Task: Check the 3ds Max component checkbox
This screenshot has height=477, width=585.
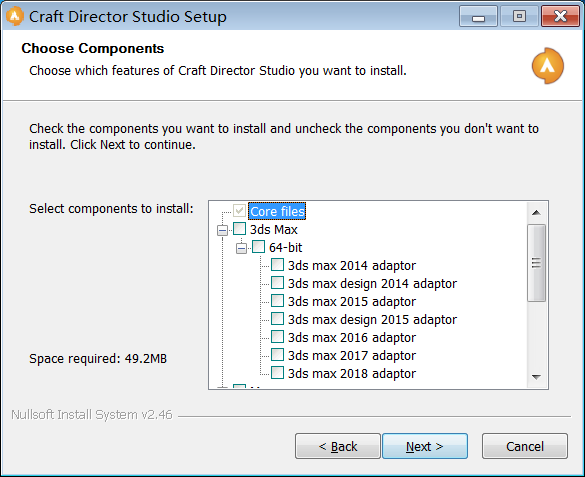Action: 240,229
